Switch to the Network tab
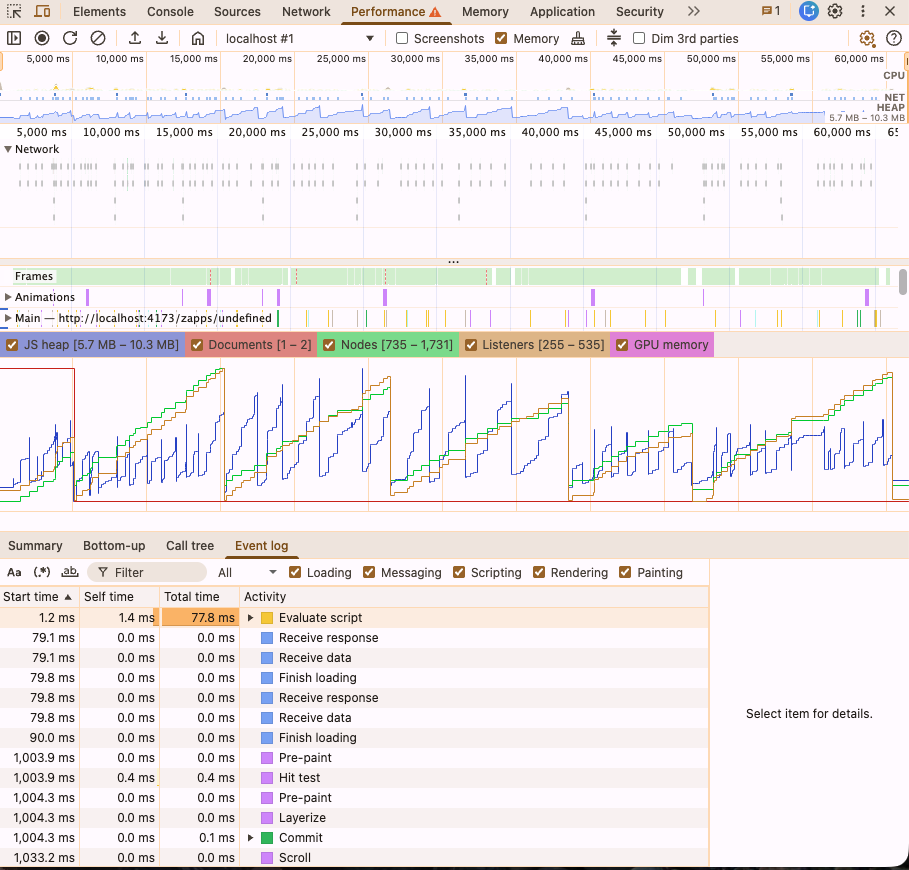This screenshot has width=909, height=870. click(x=306, y=12)
